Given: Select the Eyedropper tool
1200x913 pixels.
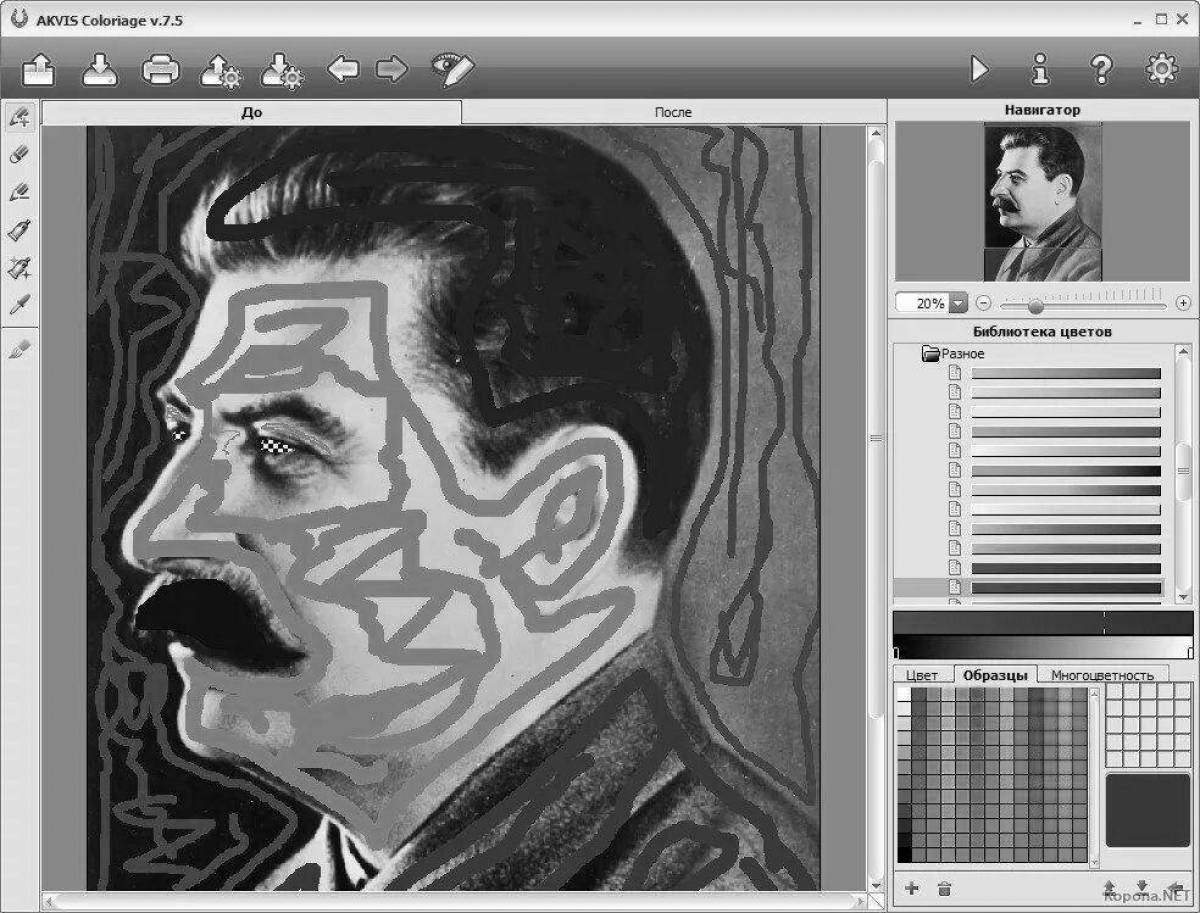Looking at the screenshot, I should 19,304.
